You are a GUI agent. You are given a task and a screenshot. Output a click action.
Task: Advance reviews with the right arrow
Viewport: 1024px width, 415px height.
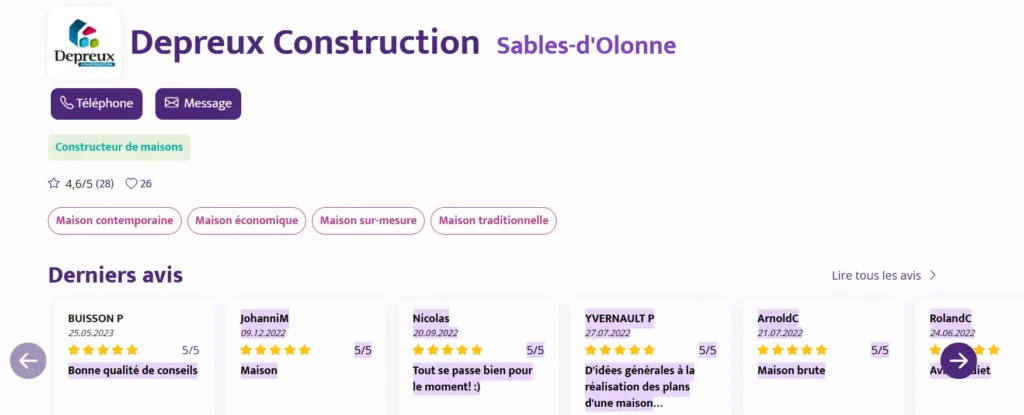(958, 361)
